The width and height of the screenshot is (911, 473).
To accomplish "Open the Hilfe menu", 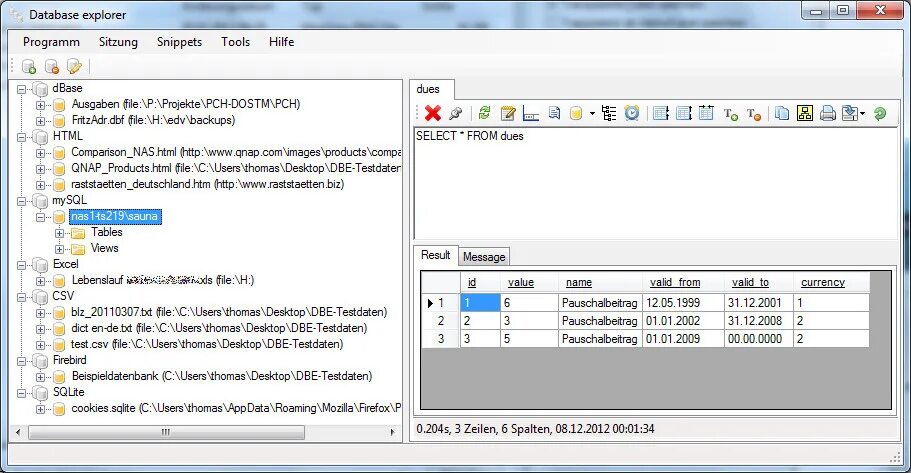I will pyautogui.click(x=282, y=42).
